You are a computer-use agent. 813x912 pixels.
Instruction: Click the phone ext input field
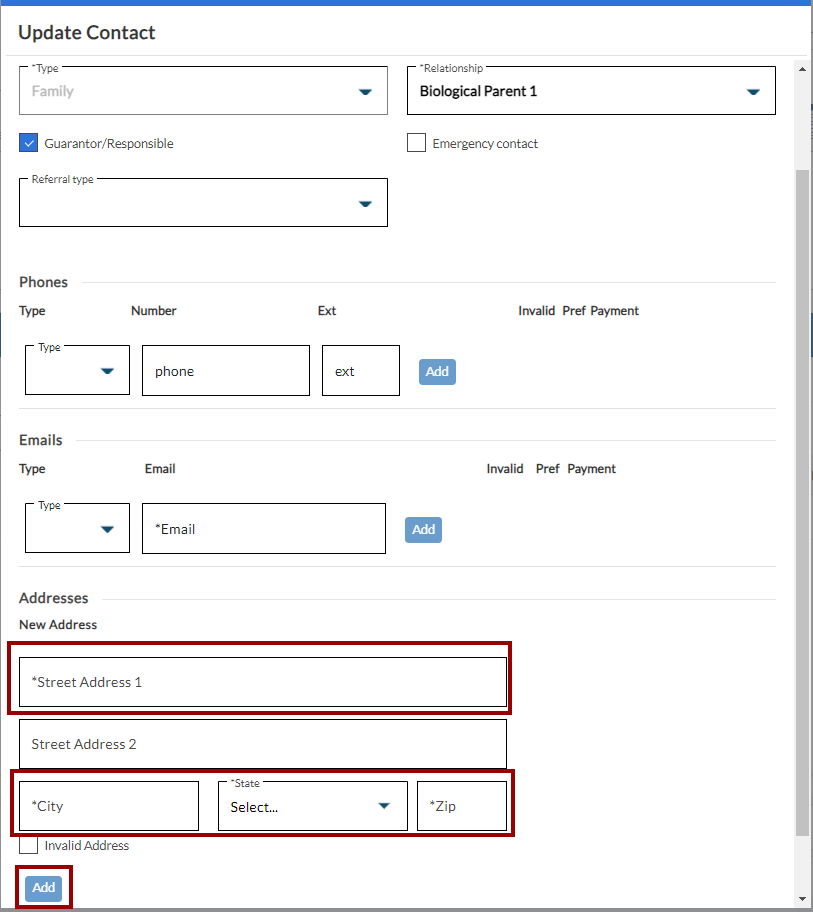[x=360, y=371]
